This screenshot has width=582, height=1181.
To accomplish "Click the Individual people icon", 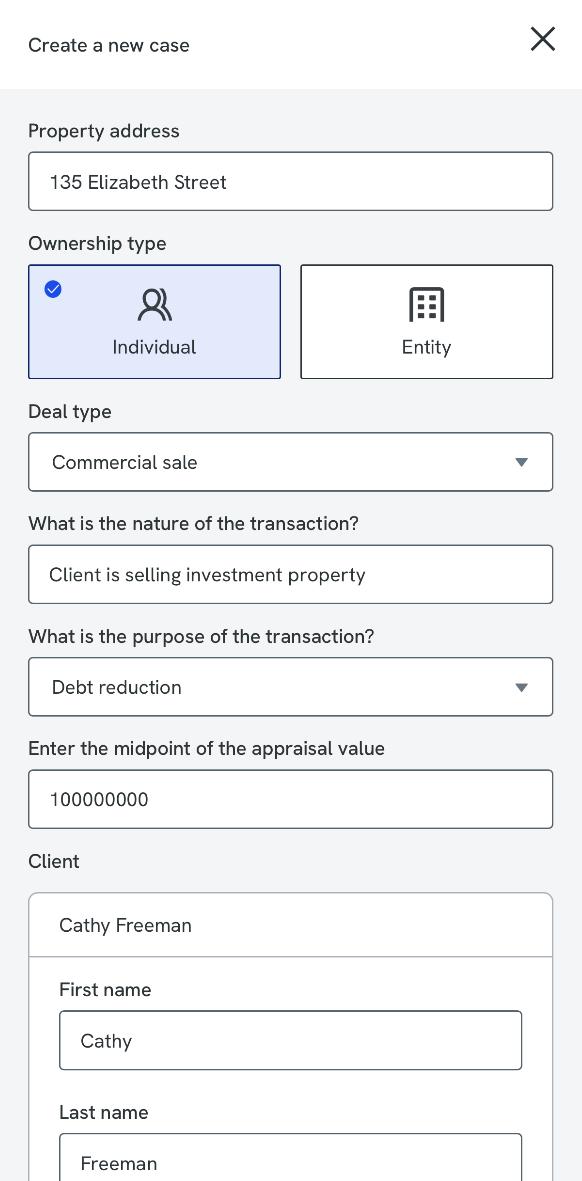I will 154,304.
